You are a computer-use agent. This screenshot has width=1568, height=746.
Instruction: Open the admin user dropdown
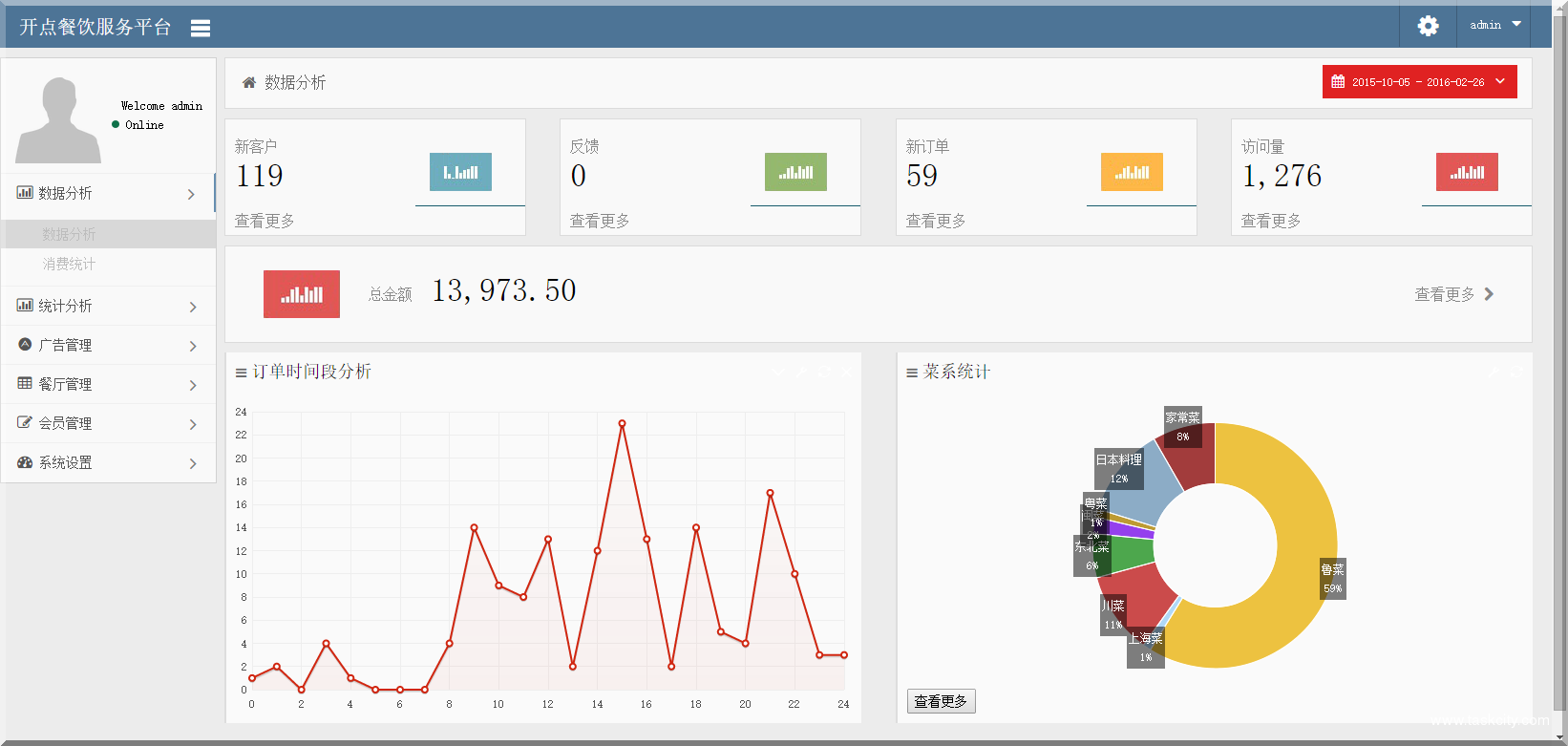pyautogui.click(x=1494, y=25)
